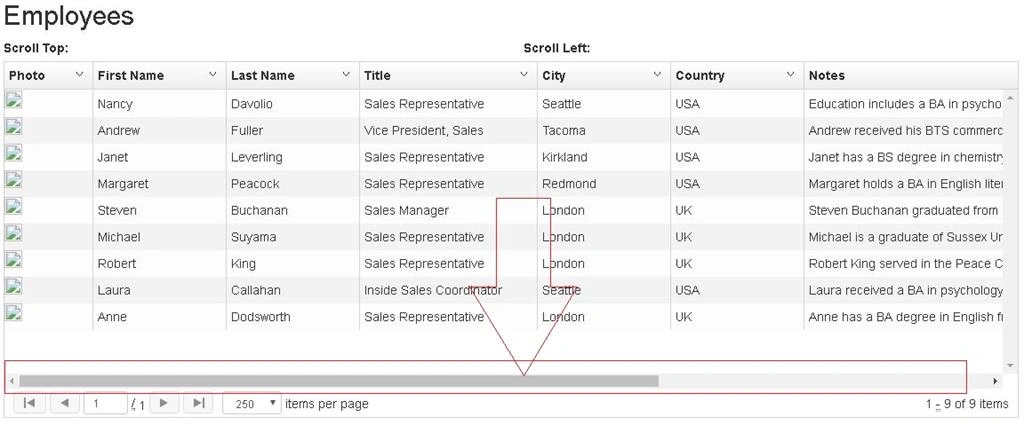The width and height of the screenshot is (1024, 425).
Task: Click the left arrow of horizontal scrollbar
Action: pyautogui.click(x=11, y=381)
